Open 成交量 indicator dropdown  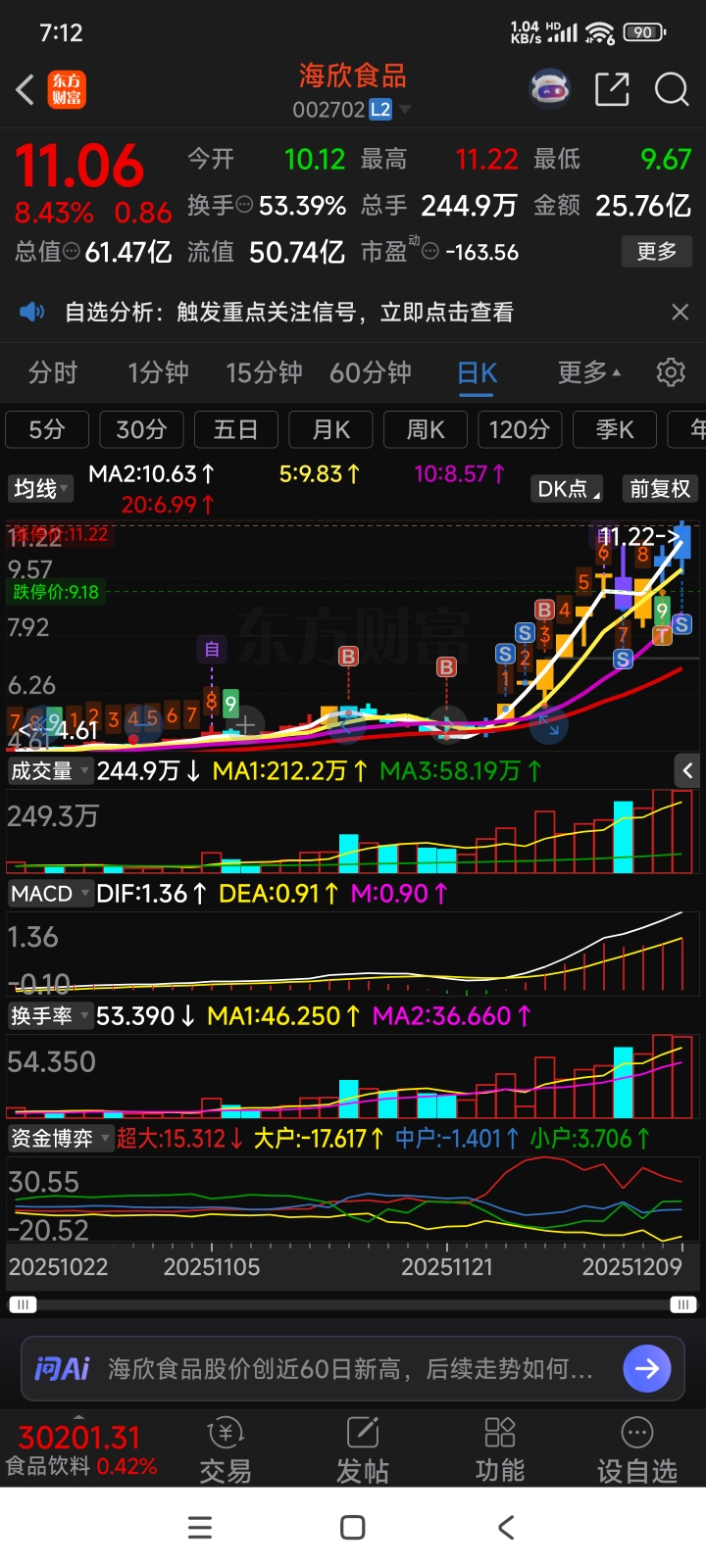(x=49, y=771)
